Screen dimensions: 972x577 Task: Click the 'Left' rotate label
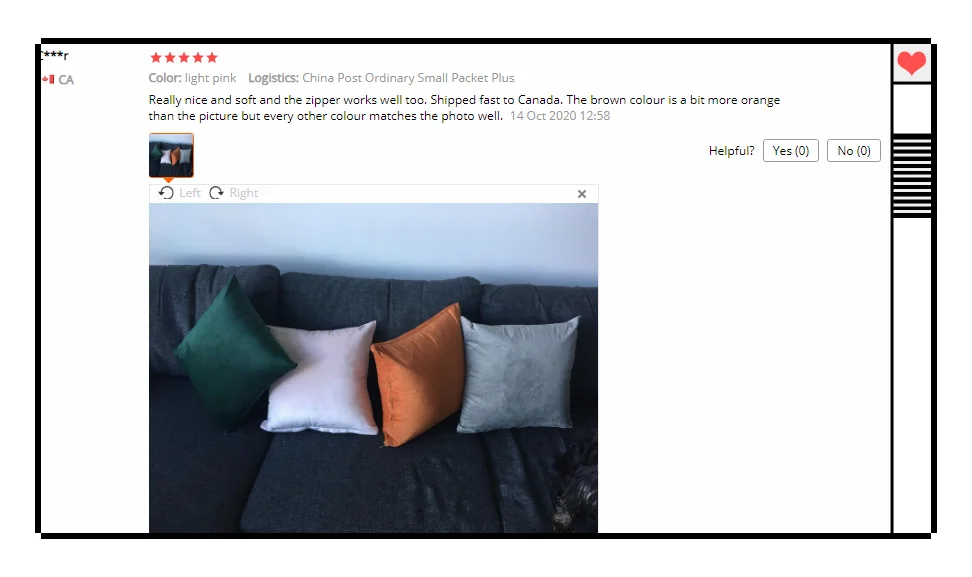pyautogui.click(x=190, y=193)
